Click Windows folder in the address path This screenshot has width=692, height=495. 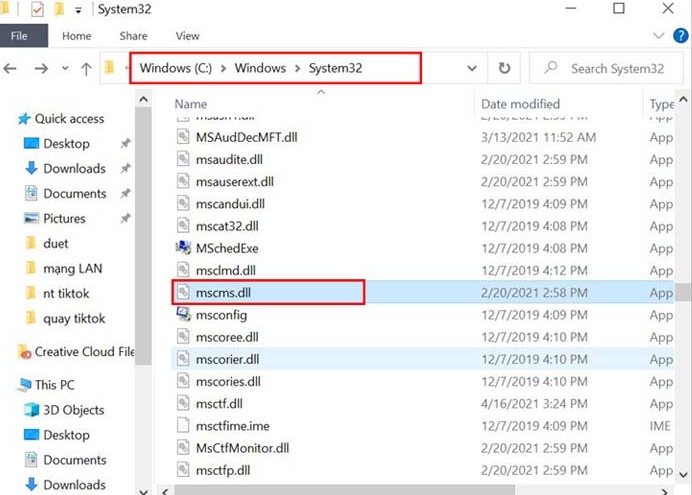click(x=260, y=68)
